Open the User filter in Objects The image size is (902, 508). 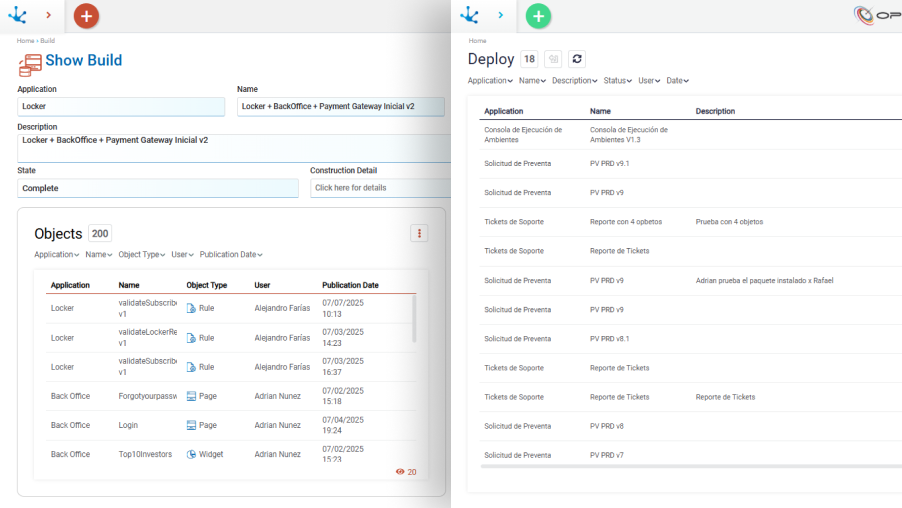tap(182, 254)
